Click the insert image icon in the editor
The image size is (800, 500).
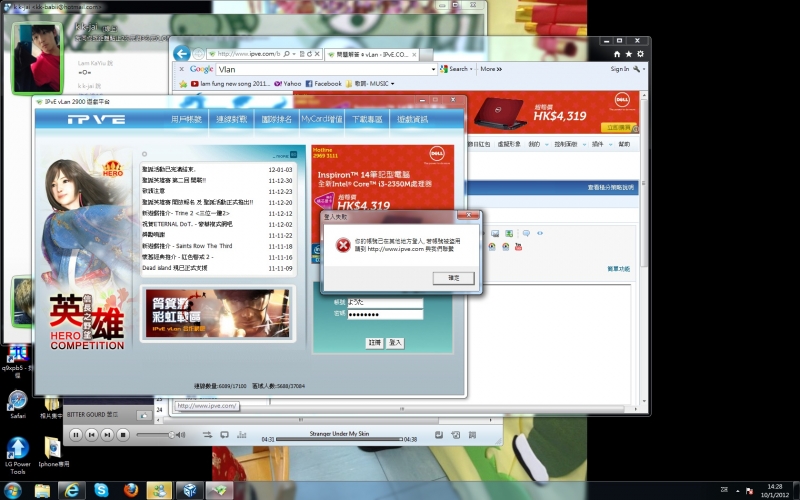(495, 233)
